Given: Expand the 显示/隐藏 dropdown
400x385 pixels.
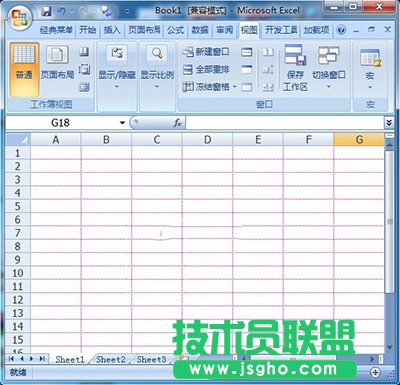Looking at the screenshot, I should (117, 68).
